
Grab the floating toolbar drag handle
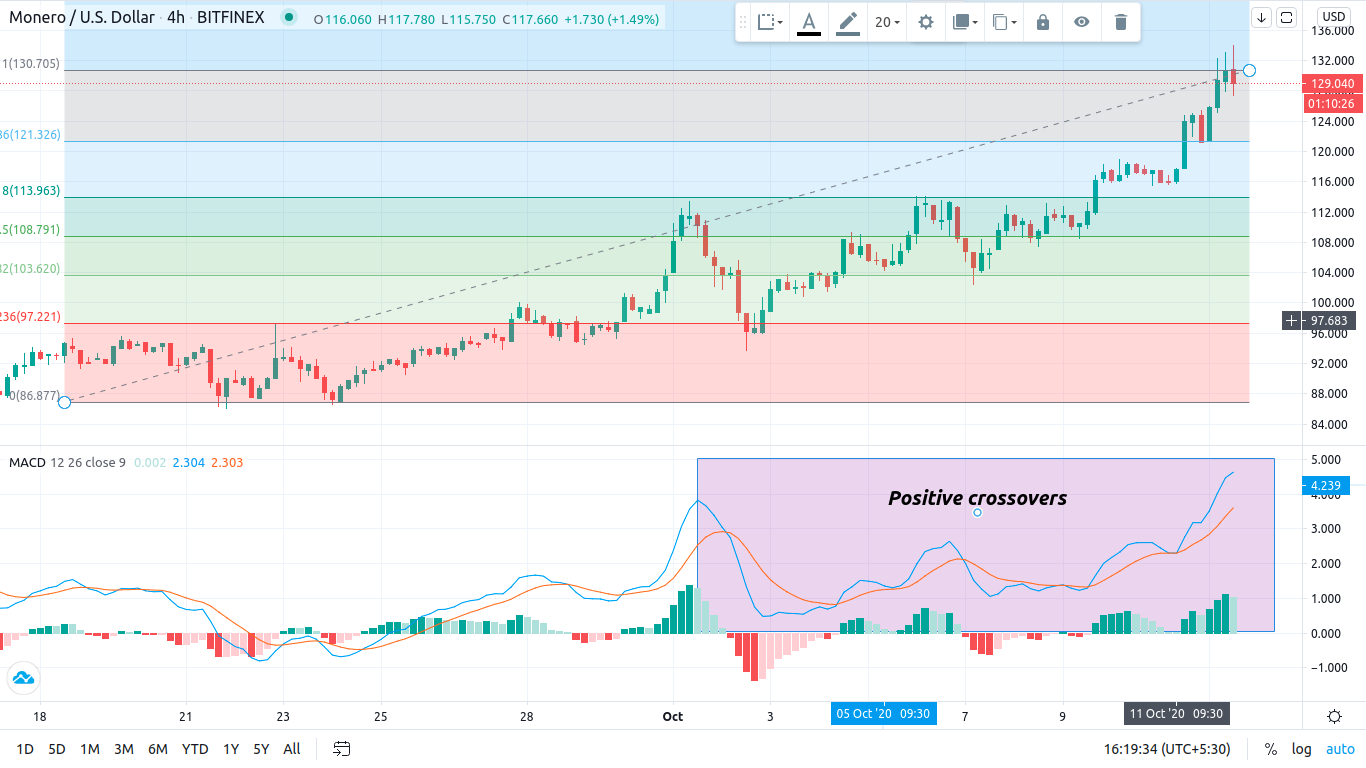coord(745,22)
